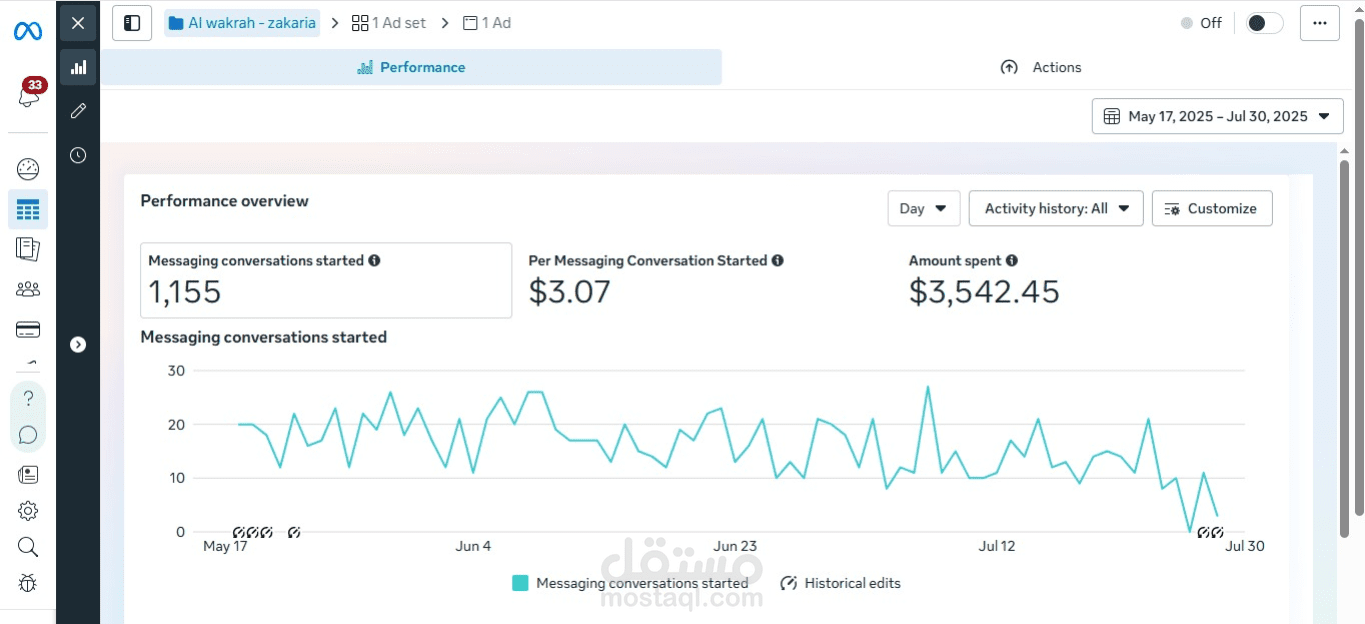Click the Historical edits legend item
Image resolution: width=1365 pixels, height=624 pixels.
click(840, 583)
